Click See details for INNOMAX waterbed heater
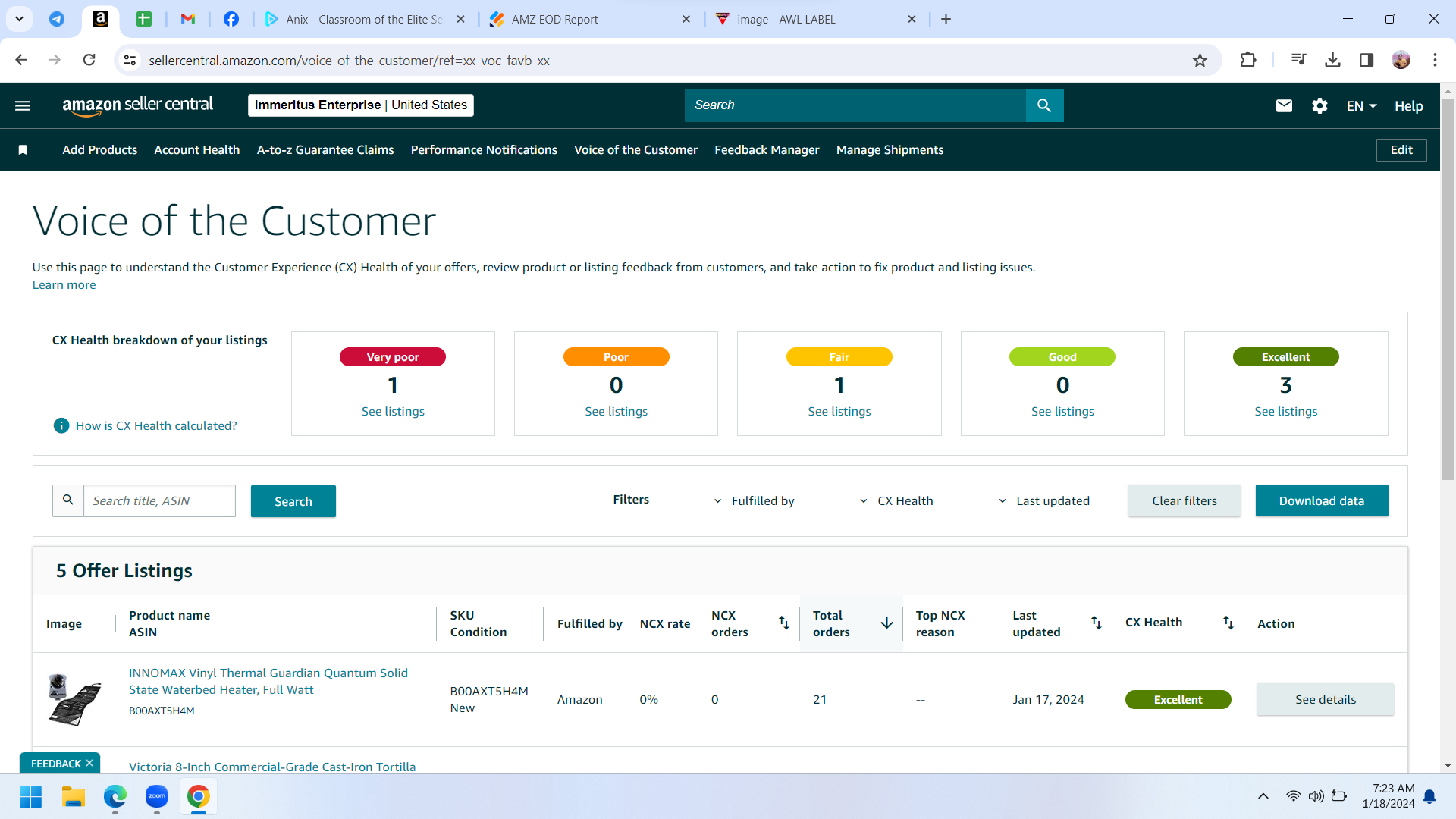1456x819 pixels. 1326,700
